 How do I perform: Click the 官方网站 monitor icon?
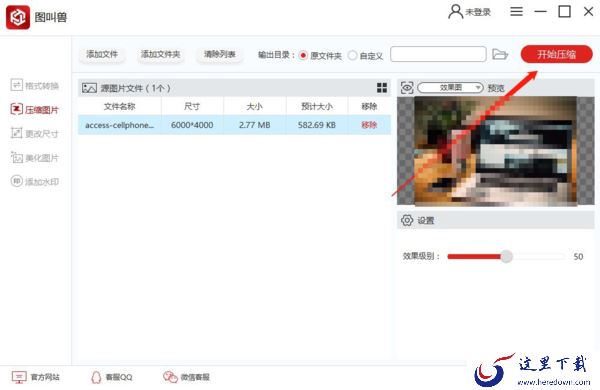(19, 377)
